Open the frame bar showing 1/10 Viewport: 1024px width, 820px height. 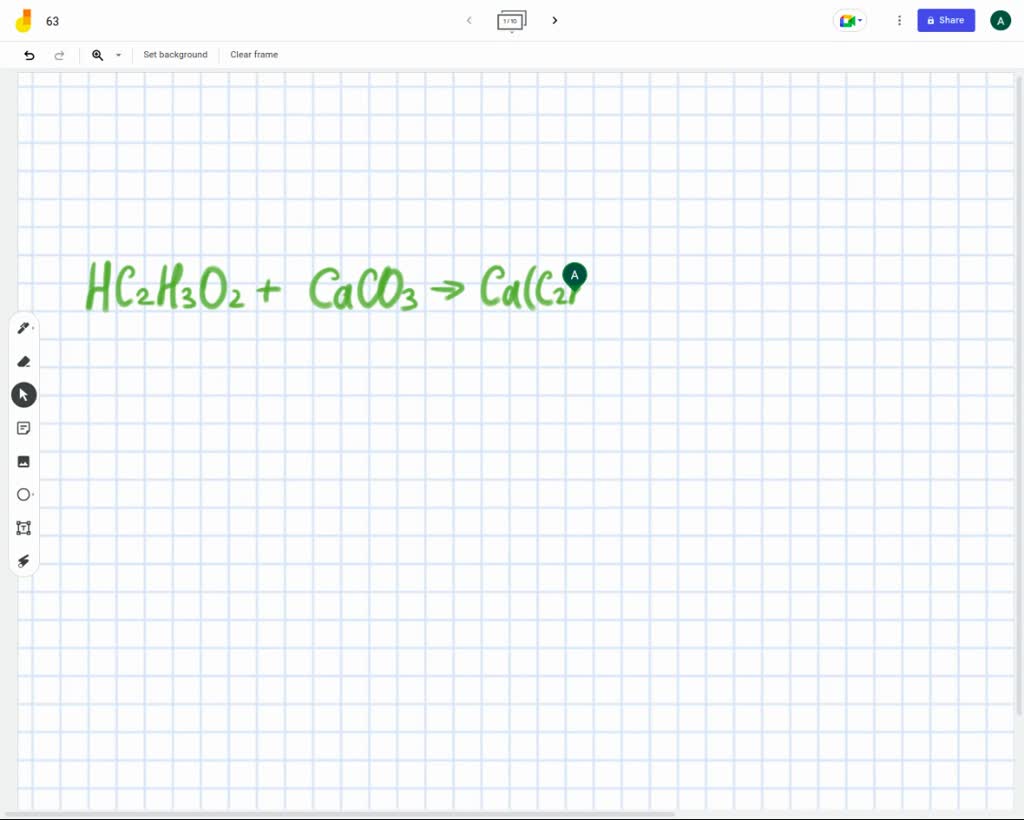click(511, 20)
